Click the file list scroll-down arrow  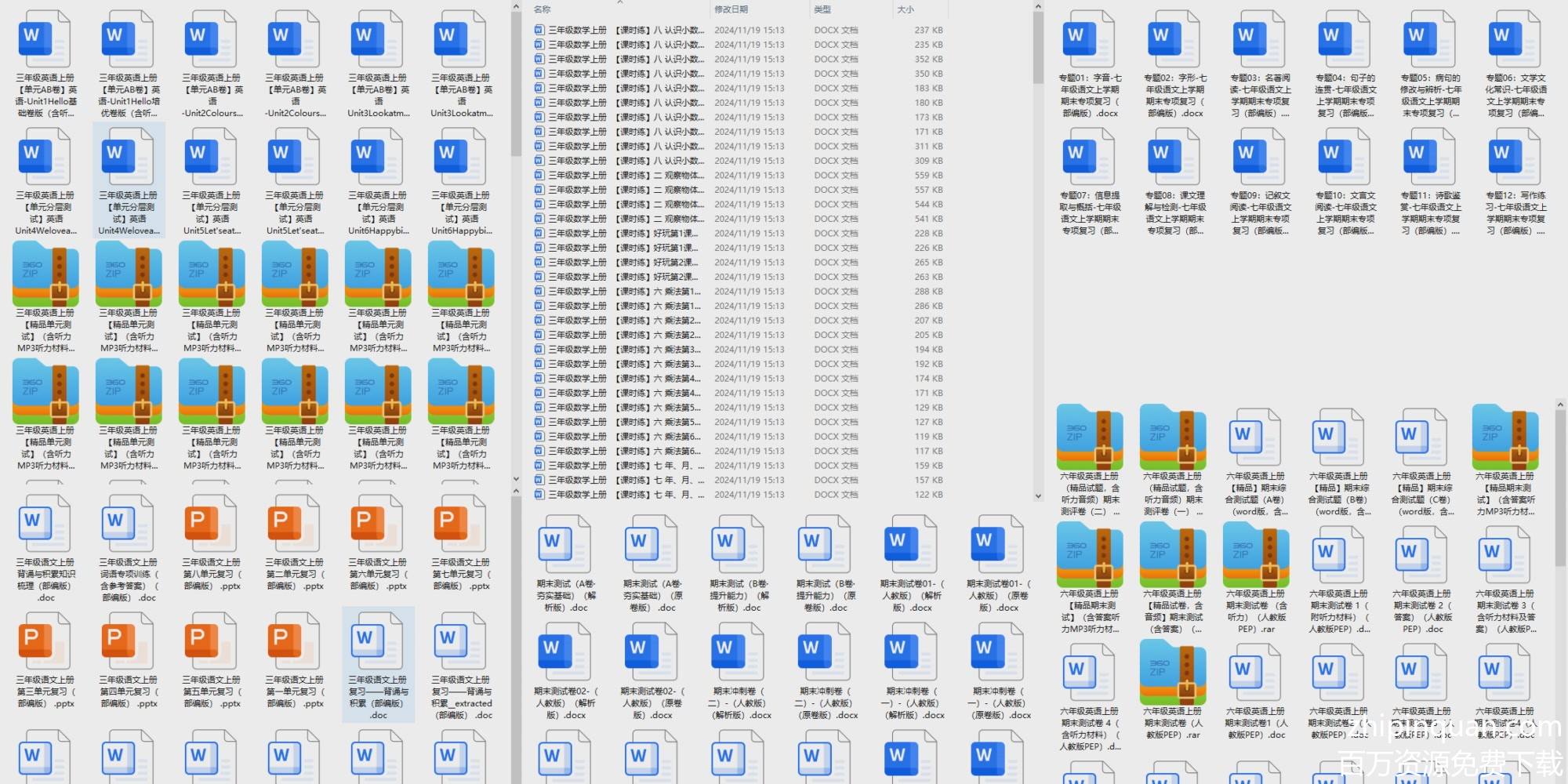click(1038, 495)
